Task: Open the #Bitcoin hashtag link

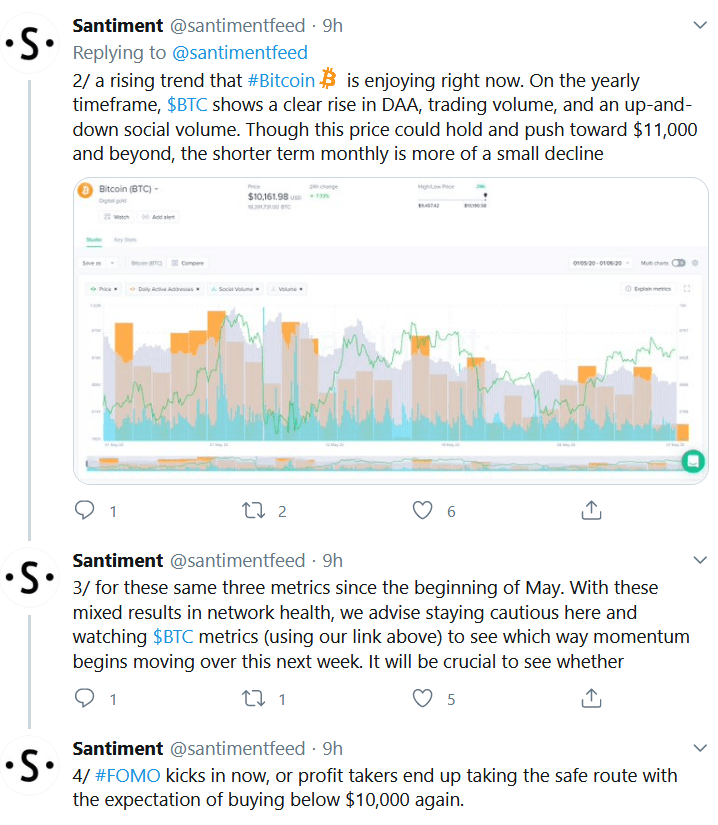Action: (x=281, y=81)
